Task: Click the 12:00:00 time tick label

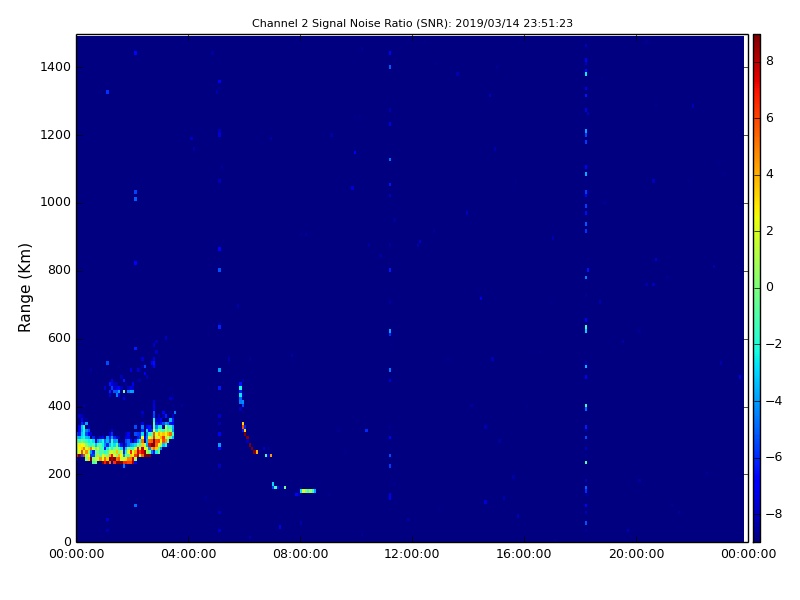Action: [x=412, y=554]
